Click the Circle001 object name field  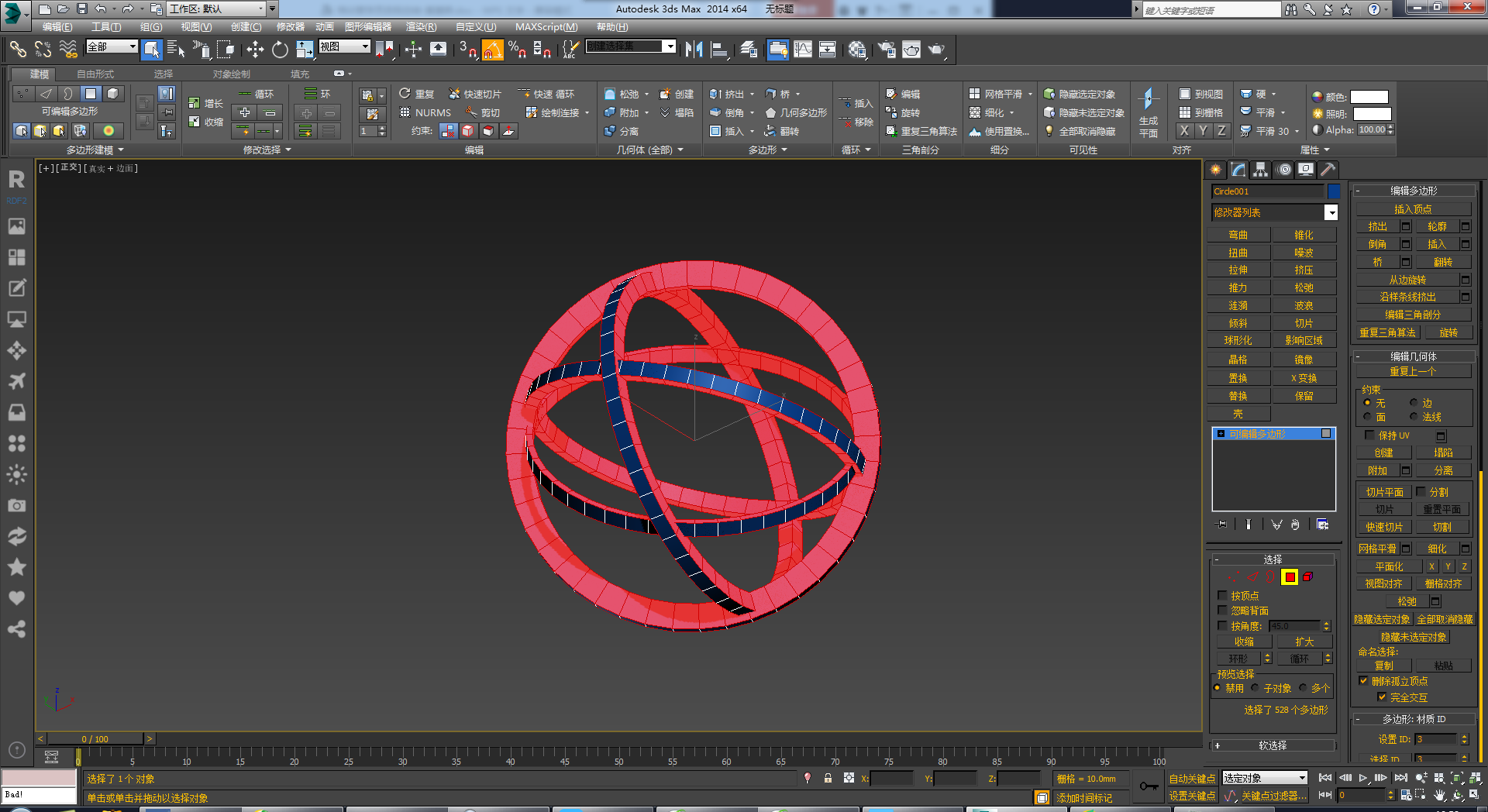click(1268, 191)
